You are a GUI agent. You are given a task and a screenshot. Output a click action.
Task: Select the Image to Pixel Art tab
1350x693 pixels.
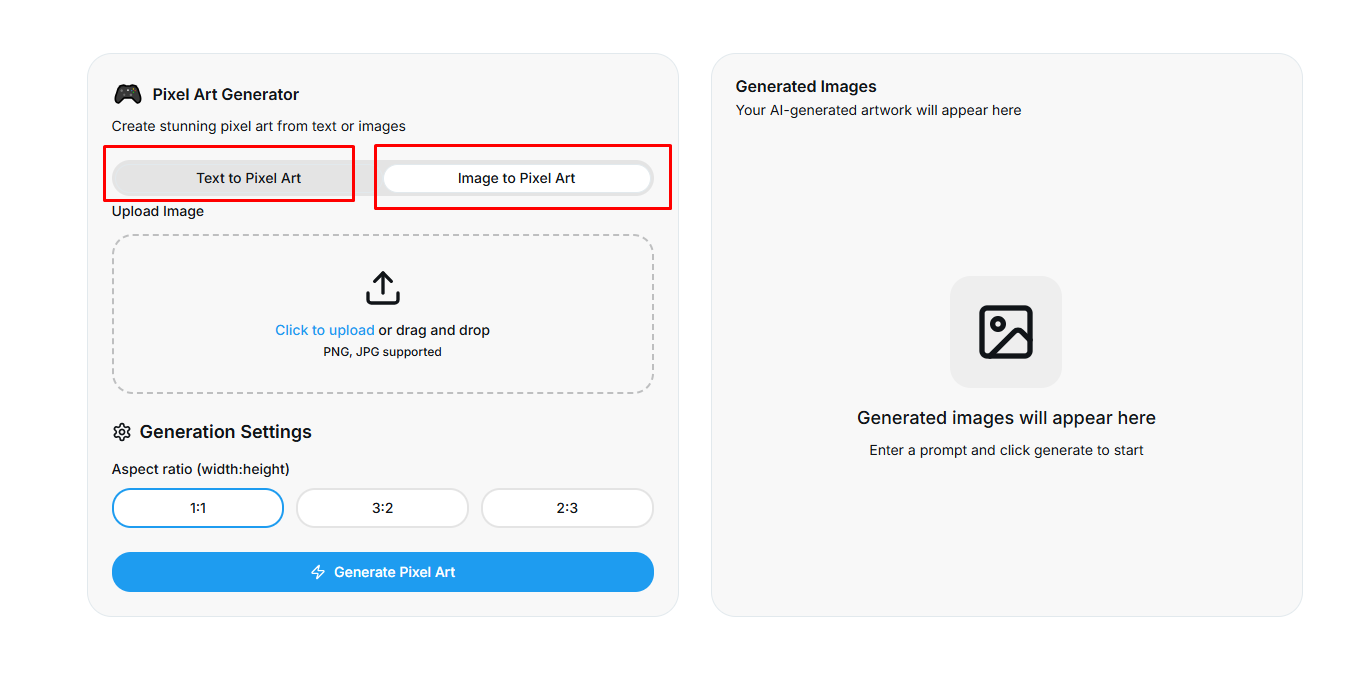click(516, 178)
